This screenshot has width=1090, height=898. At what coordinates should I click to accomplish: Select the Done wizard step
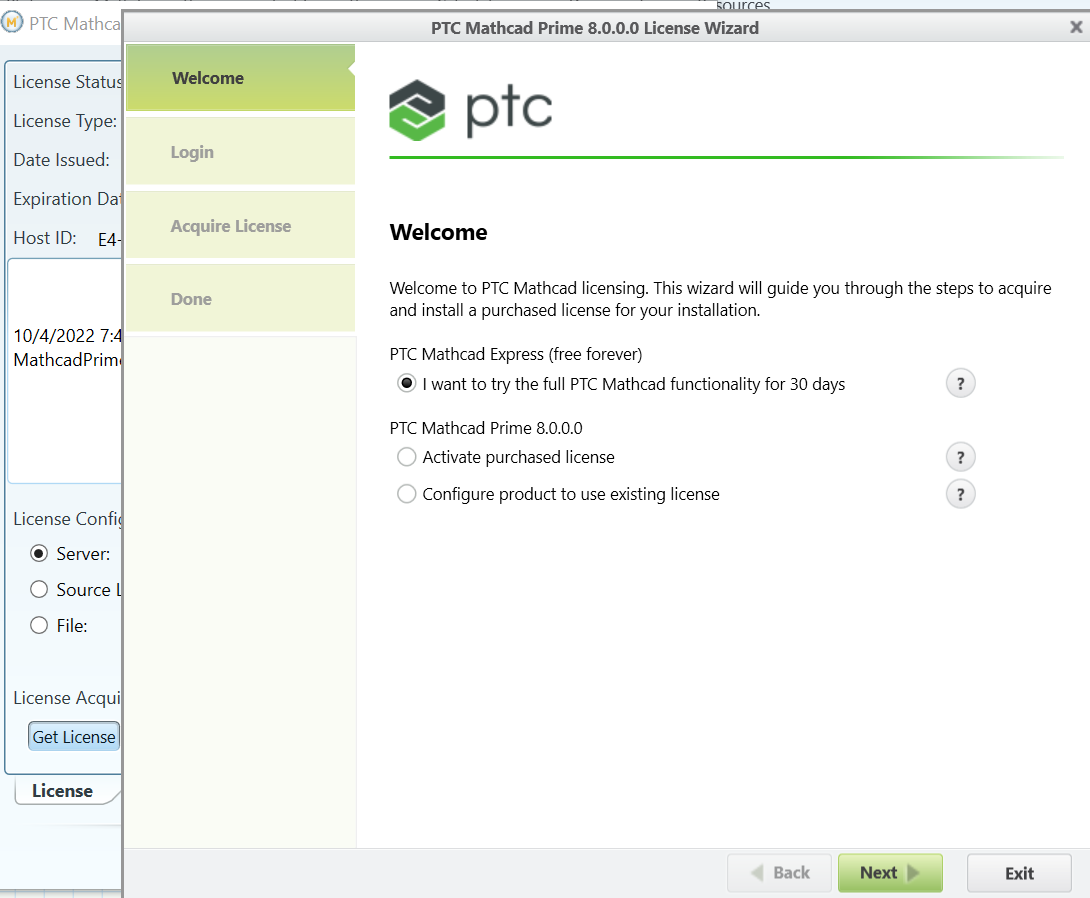[239, 297]
